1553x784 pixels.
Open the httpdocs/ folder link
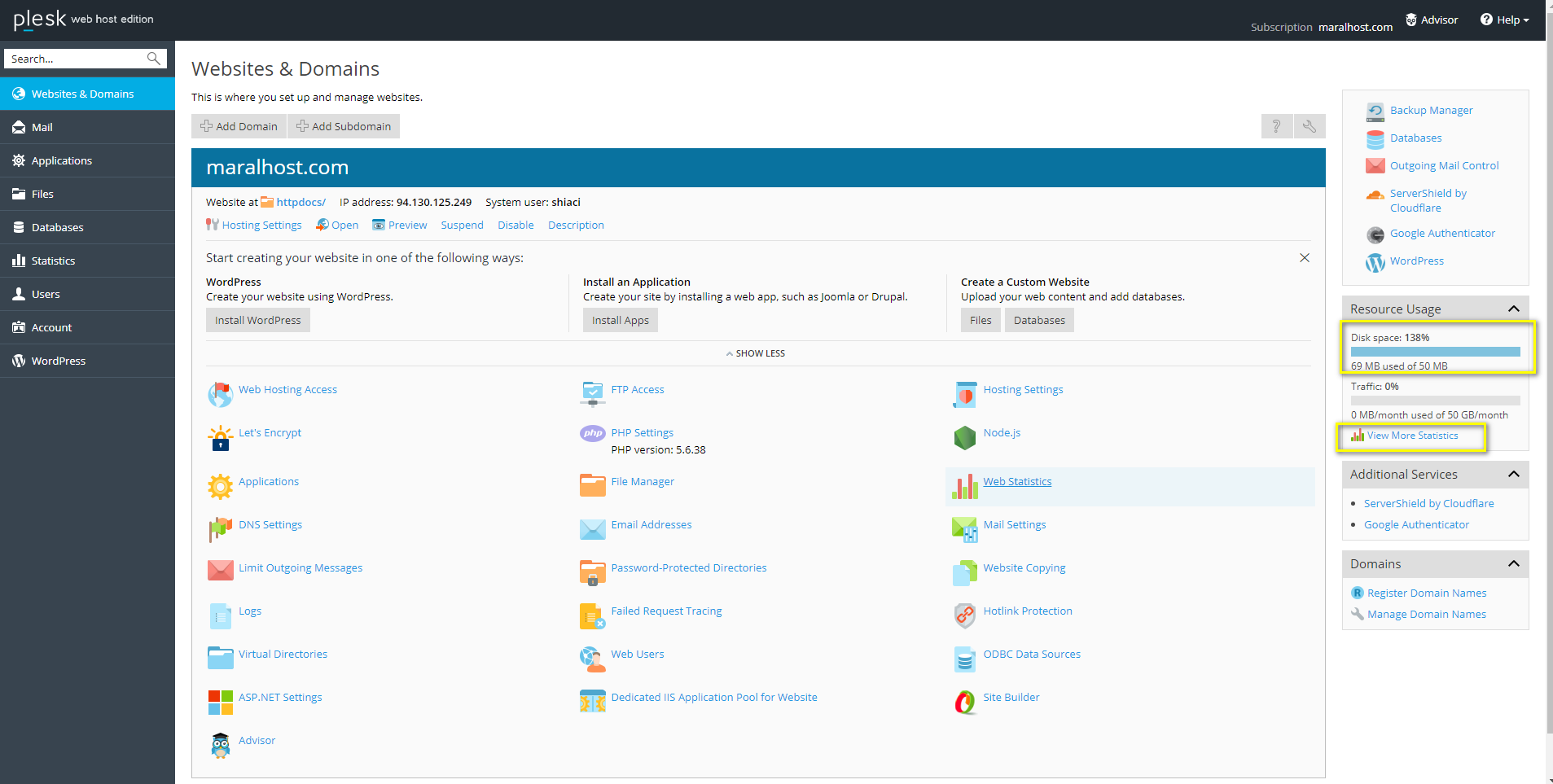pyautogui.click(x=301, y=202)
